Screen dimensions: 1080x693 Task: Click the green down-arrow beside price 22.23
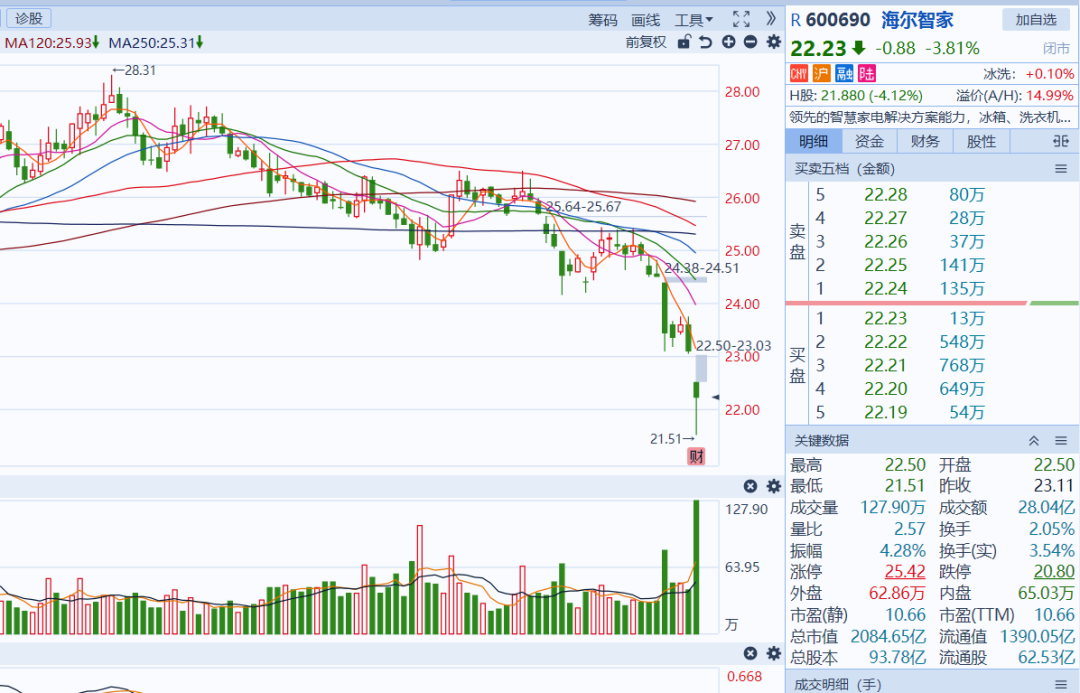pos(858,48)
